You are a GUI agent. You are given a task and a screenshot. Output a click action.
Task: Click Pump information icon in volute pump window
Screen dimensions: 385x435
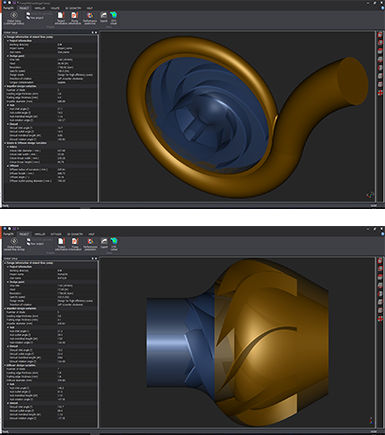74,18
